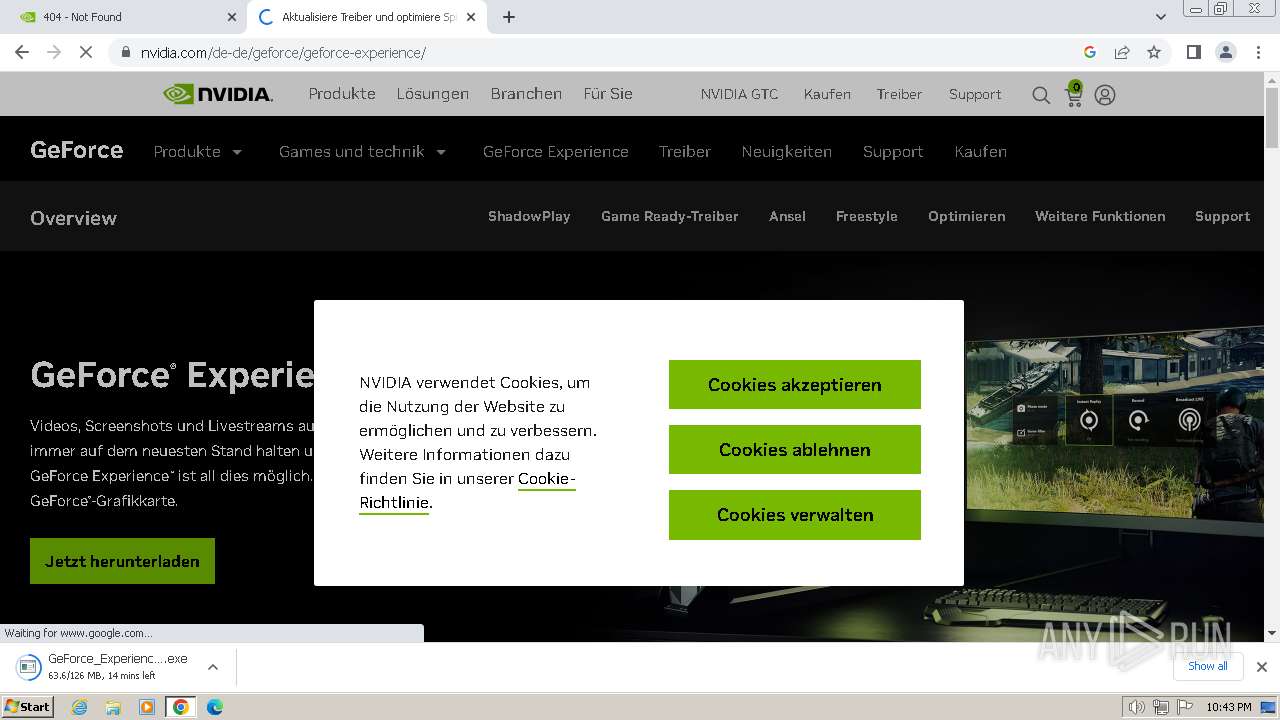
Task: Accept cookies with Cookies akzeptieren
Action: pyautogui.click(x=795, y=385)
